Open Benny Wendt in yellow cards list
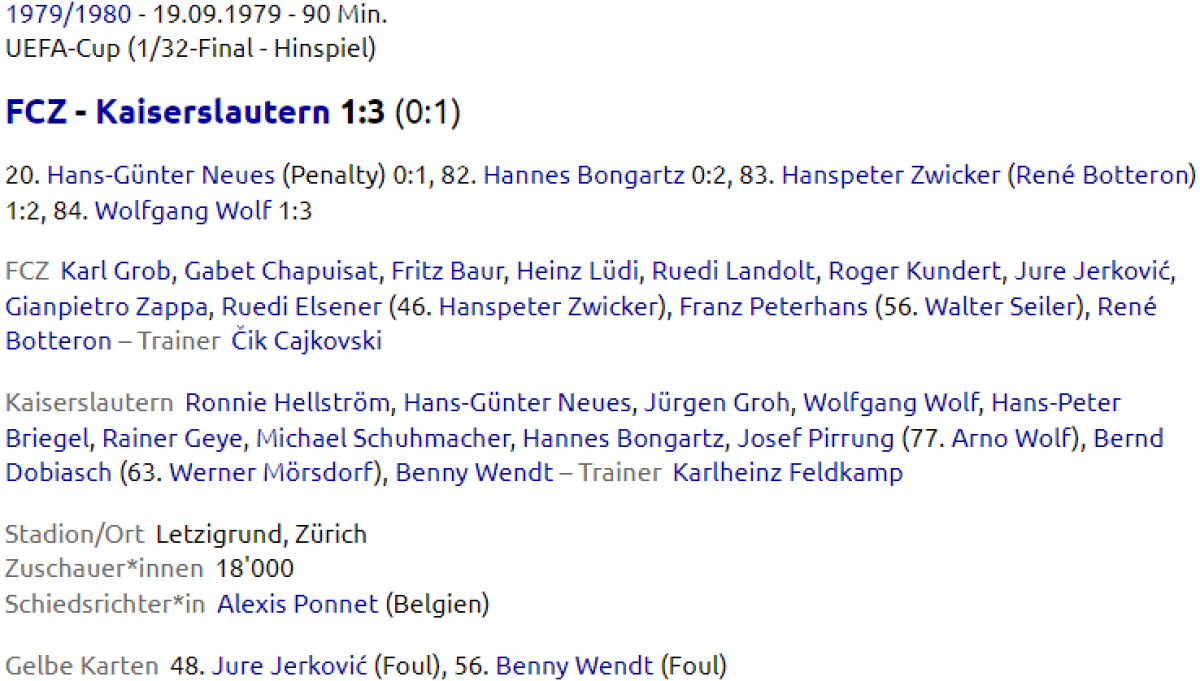The height and width of the screenshot is (681, 1200). coord(575,666)
